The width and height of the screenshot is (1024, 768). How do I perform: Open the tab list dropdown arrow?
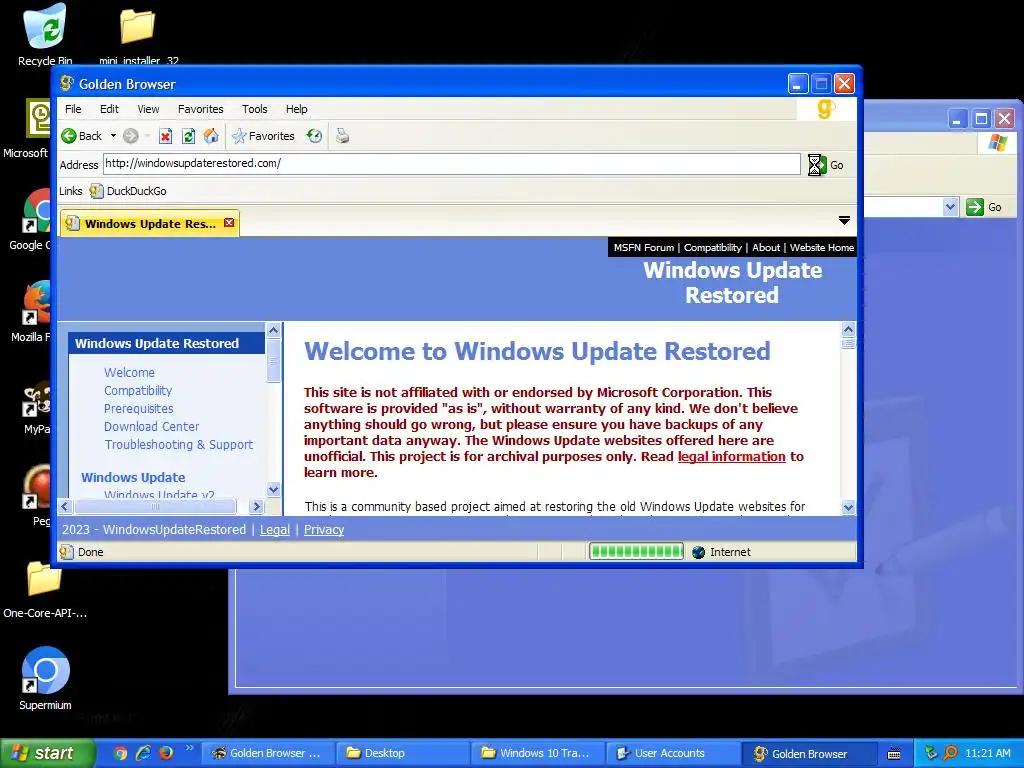844,221
